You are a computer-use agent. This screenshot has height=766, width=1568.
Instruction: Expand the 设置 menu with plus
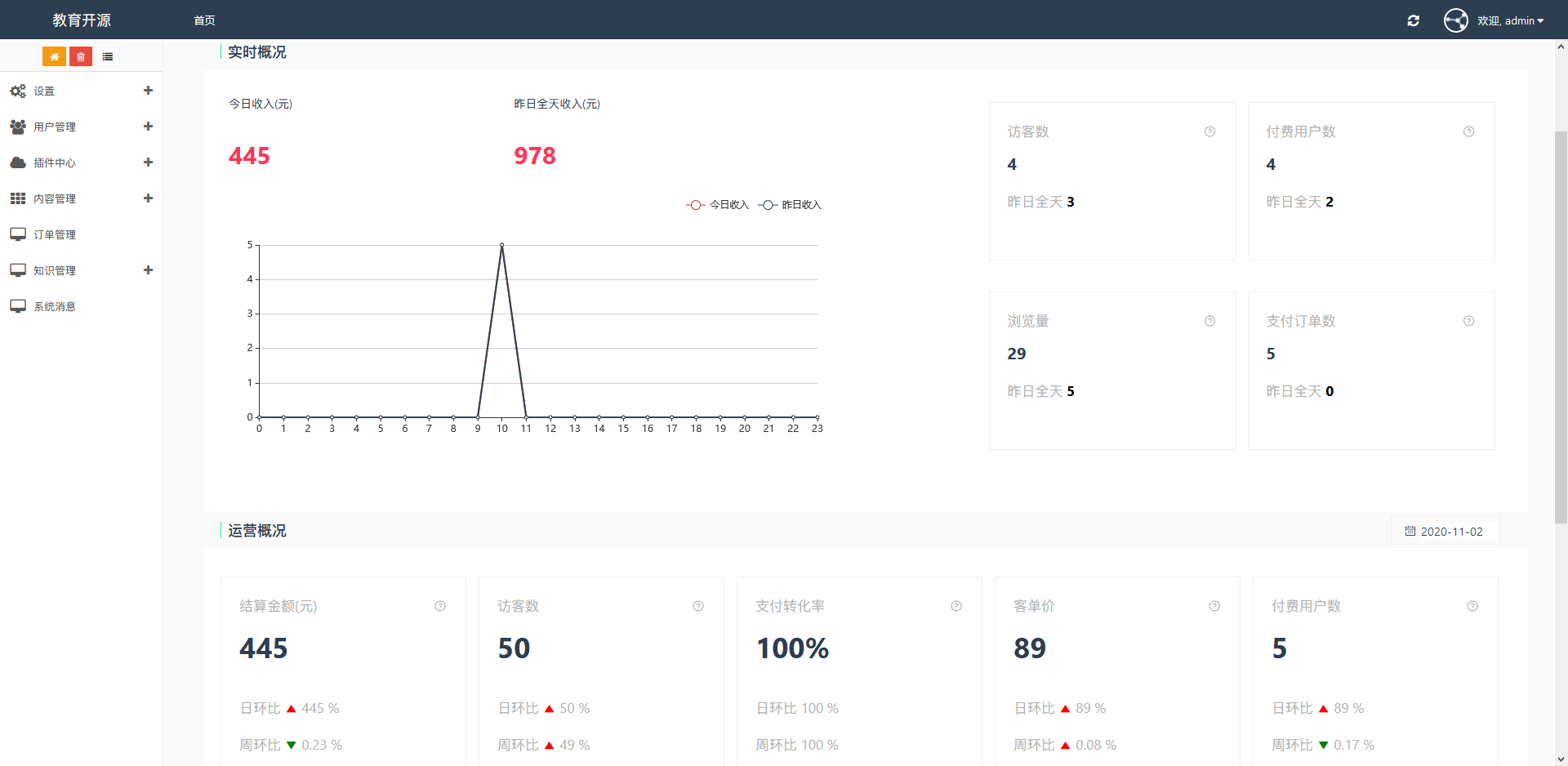tap(148, 91)
